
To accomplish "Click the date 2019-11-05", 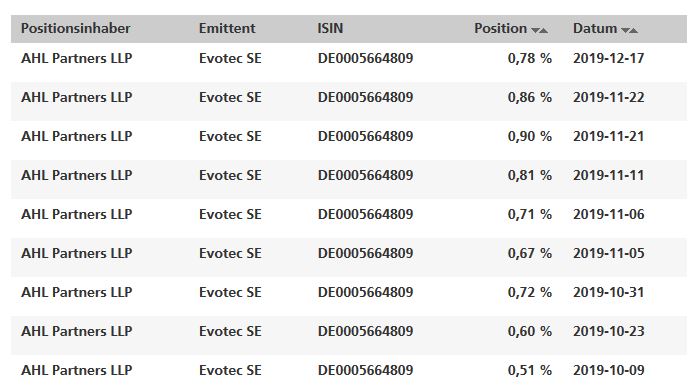I will click(609, 253).
